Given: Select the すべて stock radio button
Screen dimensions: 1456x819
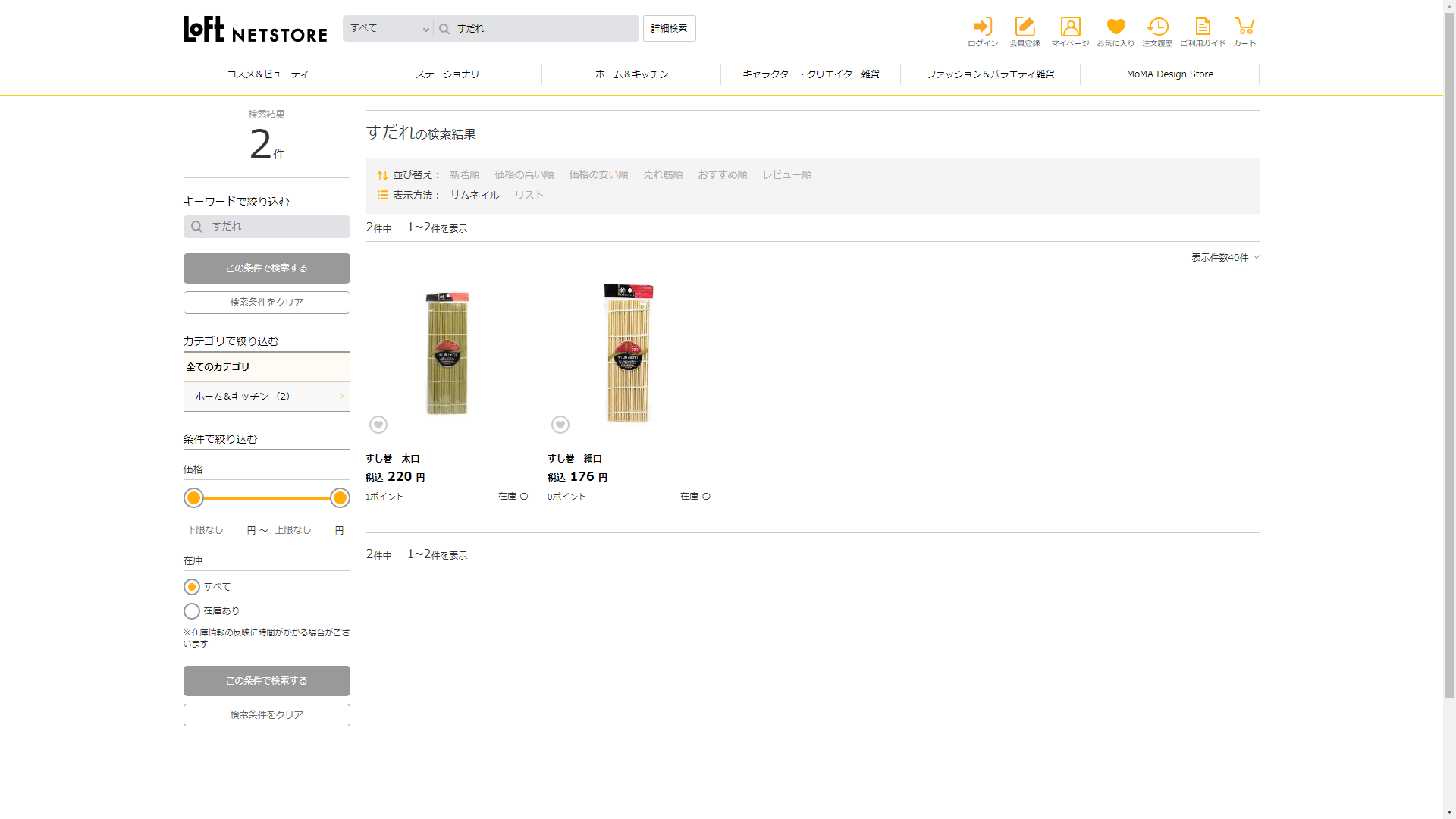Looking at the screenshot, I should [192, 587].
